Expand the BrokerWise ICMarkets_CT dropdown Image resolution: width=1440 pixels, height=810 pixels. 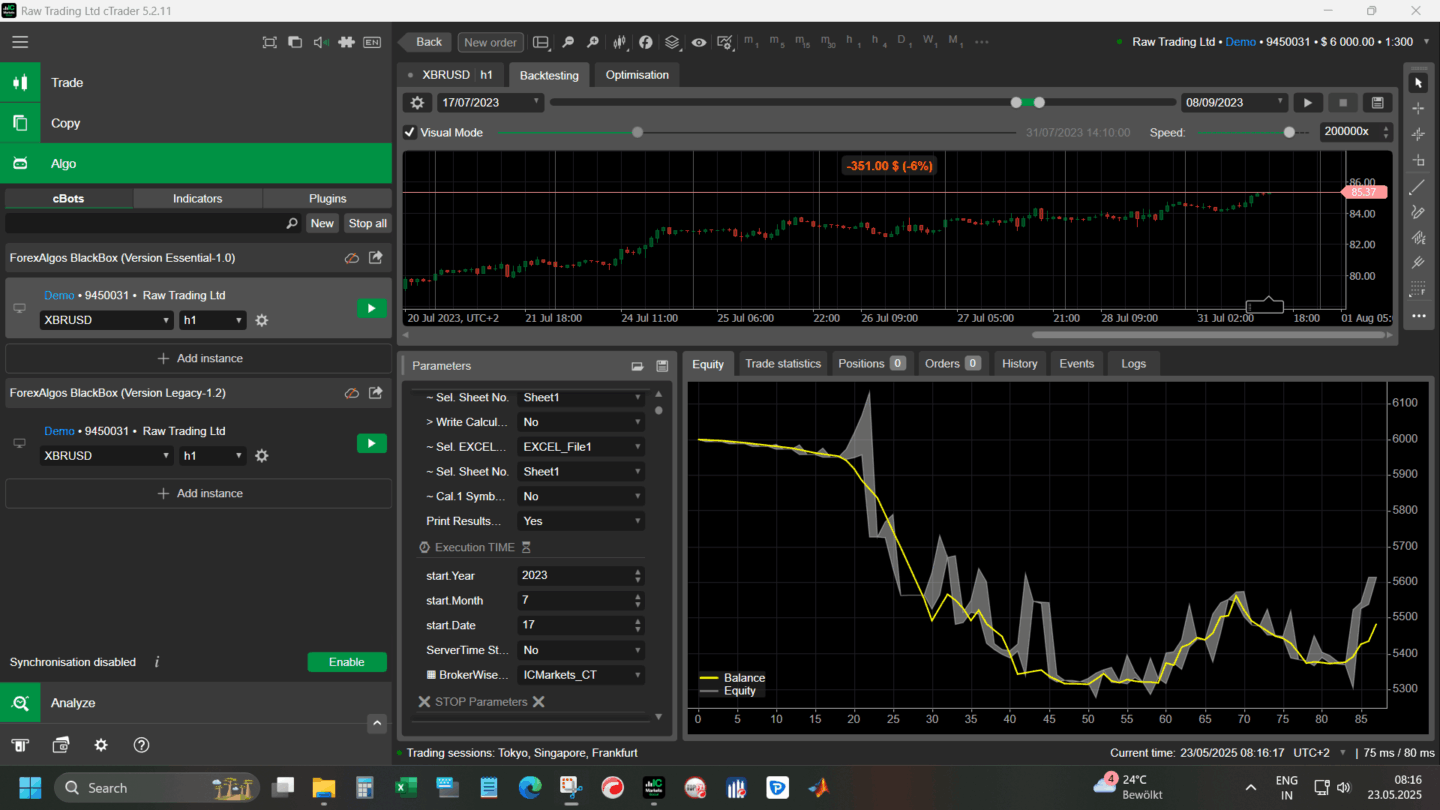click(580, 675)
